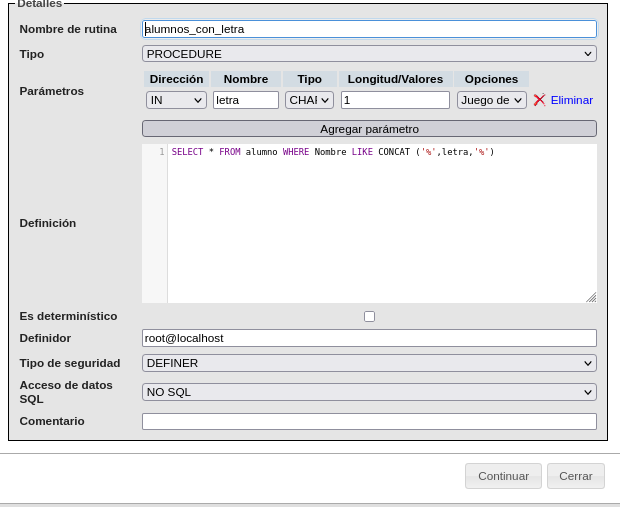Click the Longitud/Valores field
The width and height of the screenshot is (620, 507).
[x=395, y=100]
